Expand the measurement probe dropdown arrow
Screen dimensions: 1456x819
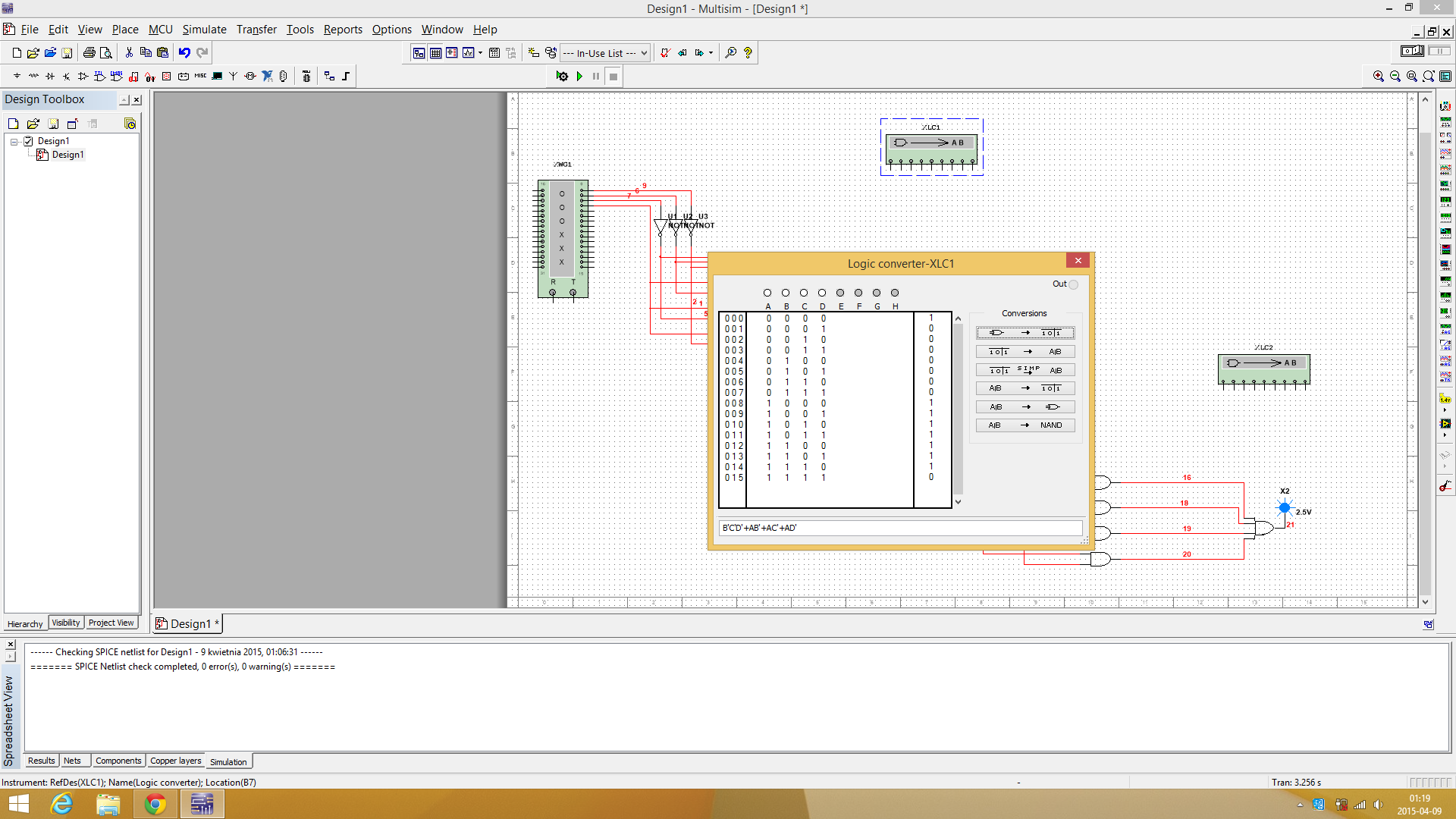coord(1445,410)
